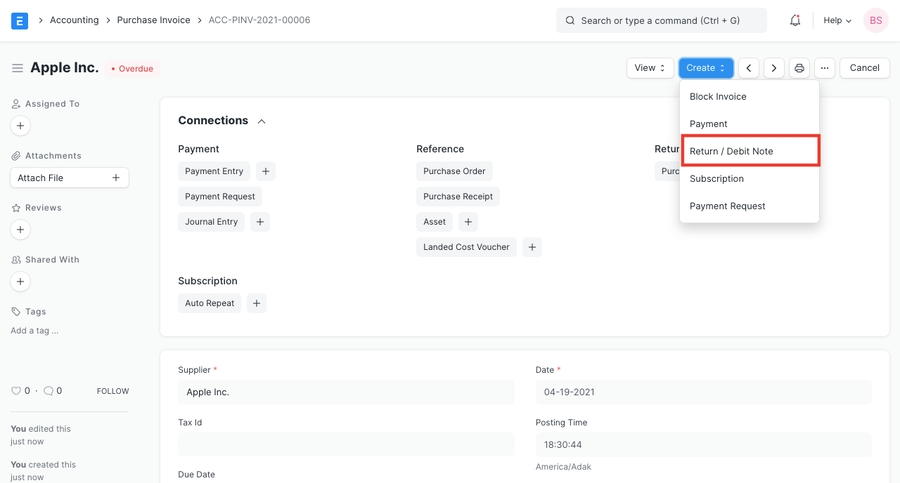900x483 pixels.
Task: Add new Payment Entry with plus icon
Action: tap(265, 171)
